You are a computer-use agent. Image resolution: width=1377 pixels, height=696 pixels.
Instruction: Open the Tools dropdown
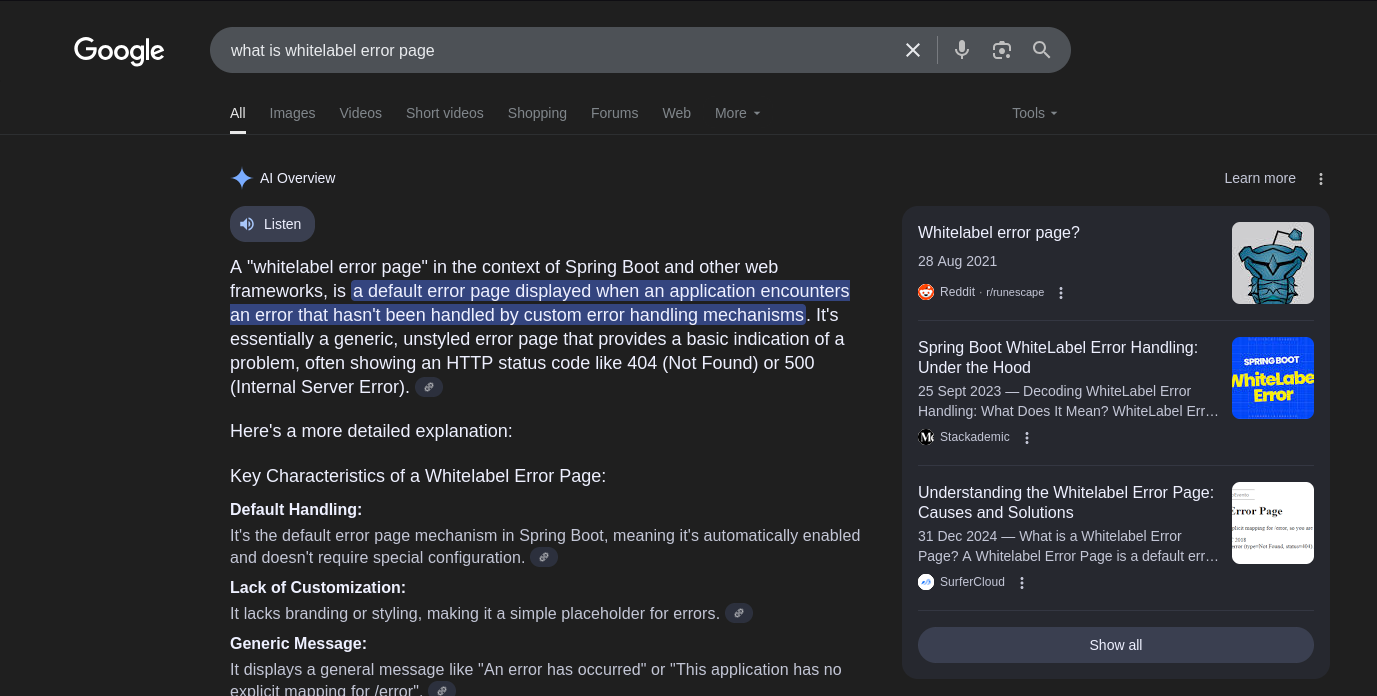1035,113
